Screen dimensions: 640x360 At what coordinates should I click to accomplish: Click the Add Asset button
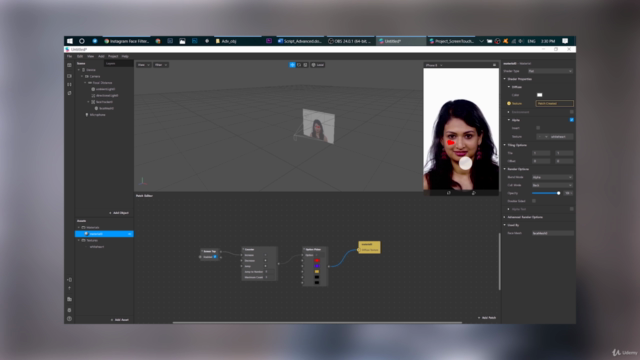coord(120,320)
